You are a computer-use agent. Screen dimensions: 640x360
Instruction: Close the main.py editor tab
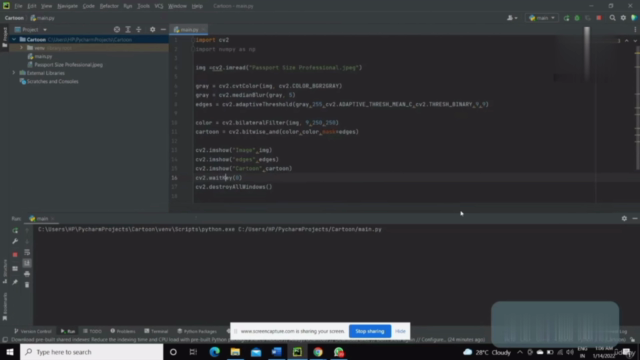click(x=203, y=29)
